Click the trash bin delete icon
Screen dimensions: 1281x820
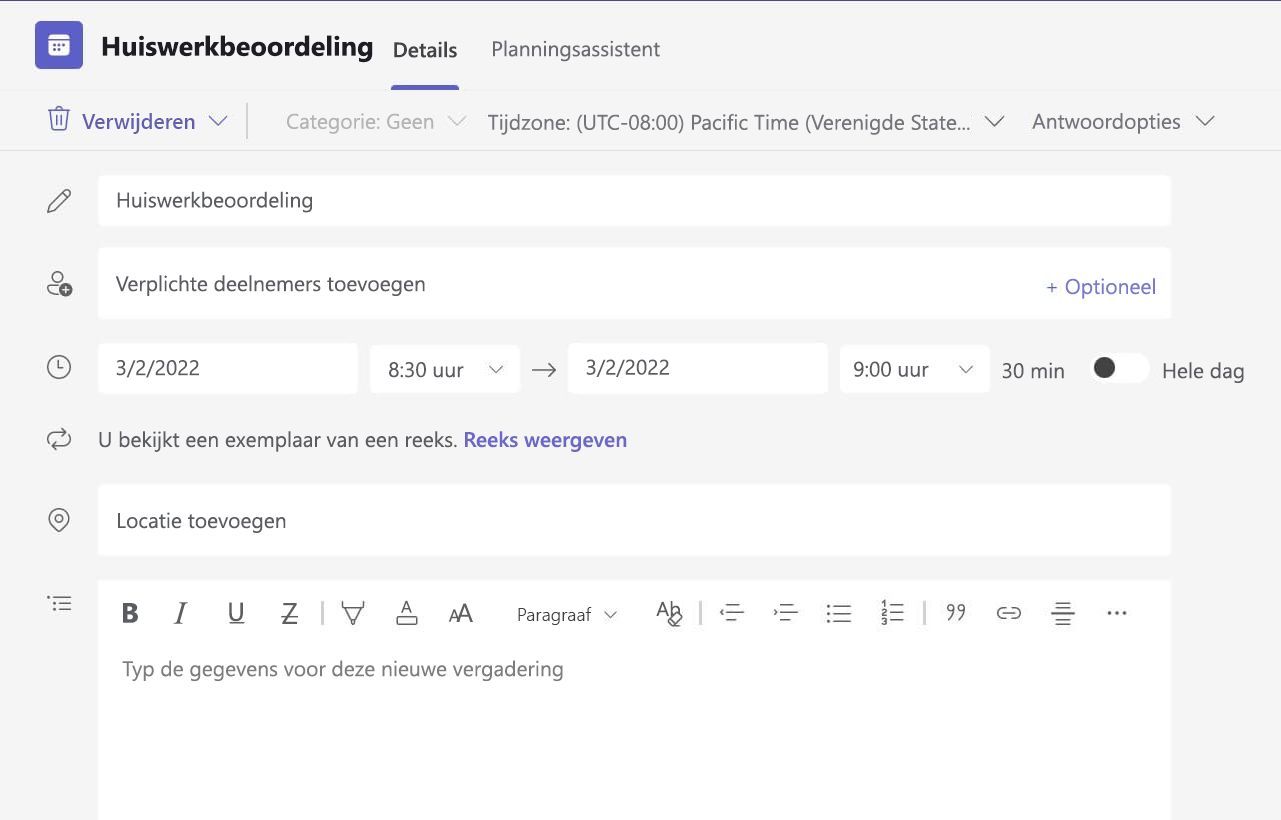[x=59, y=120]
